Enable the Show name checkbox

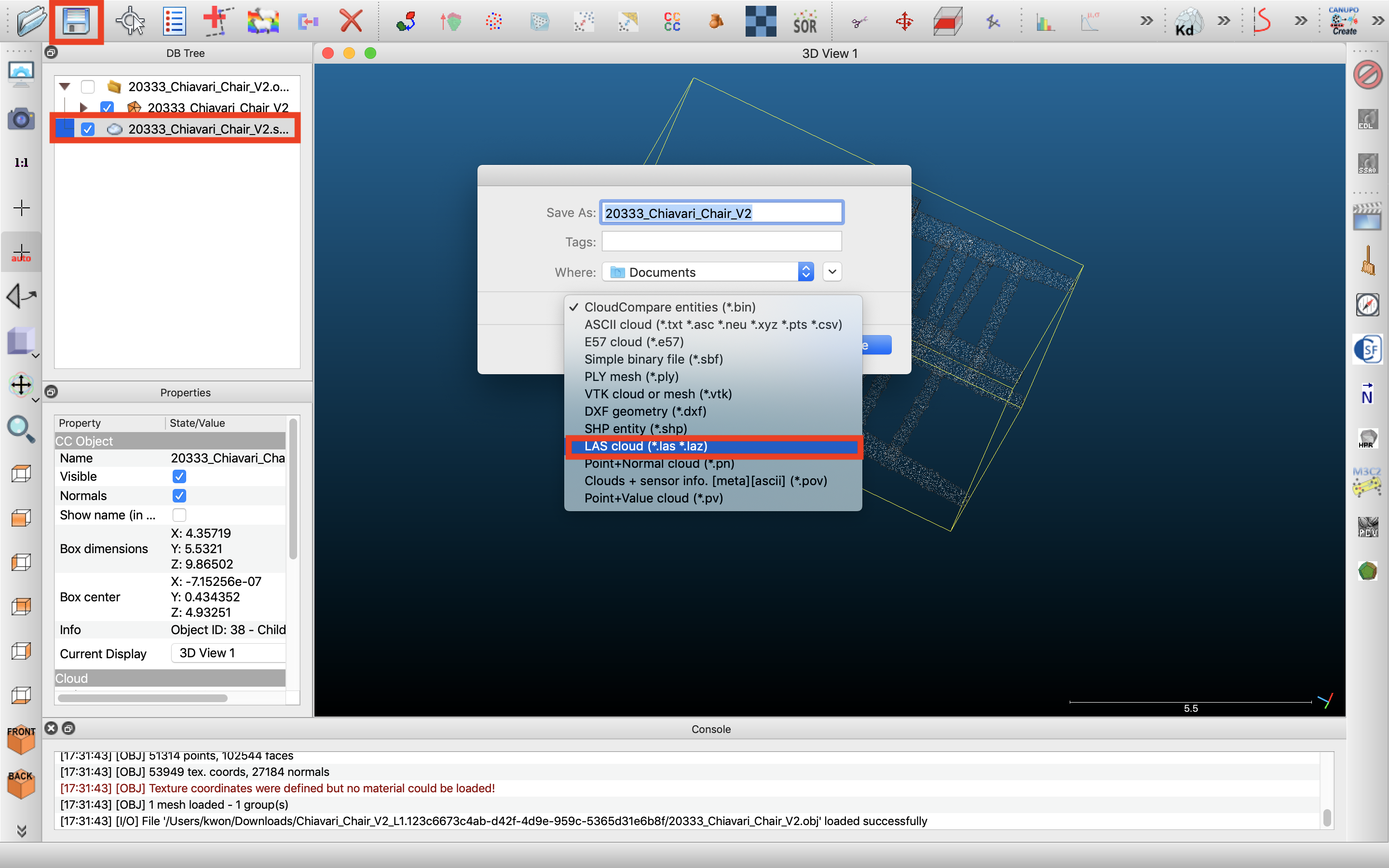179,515
